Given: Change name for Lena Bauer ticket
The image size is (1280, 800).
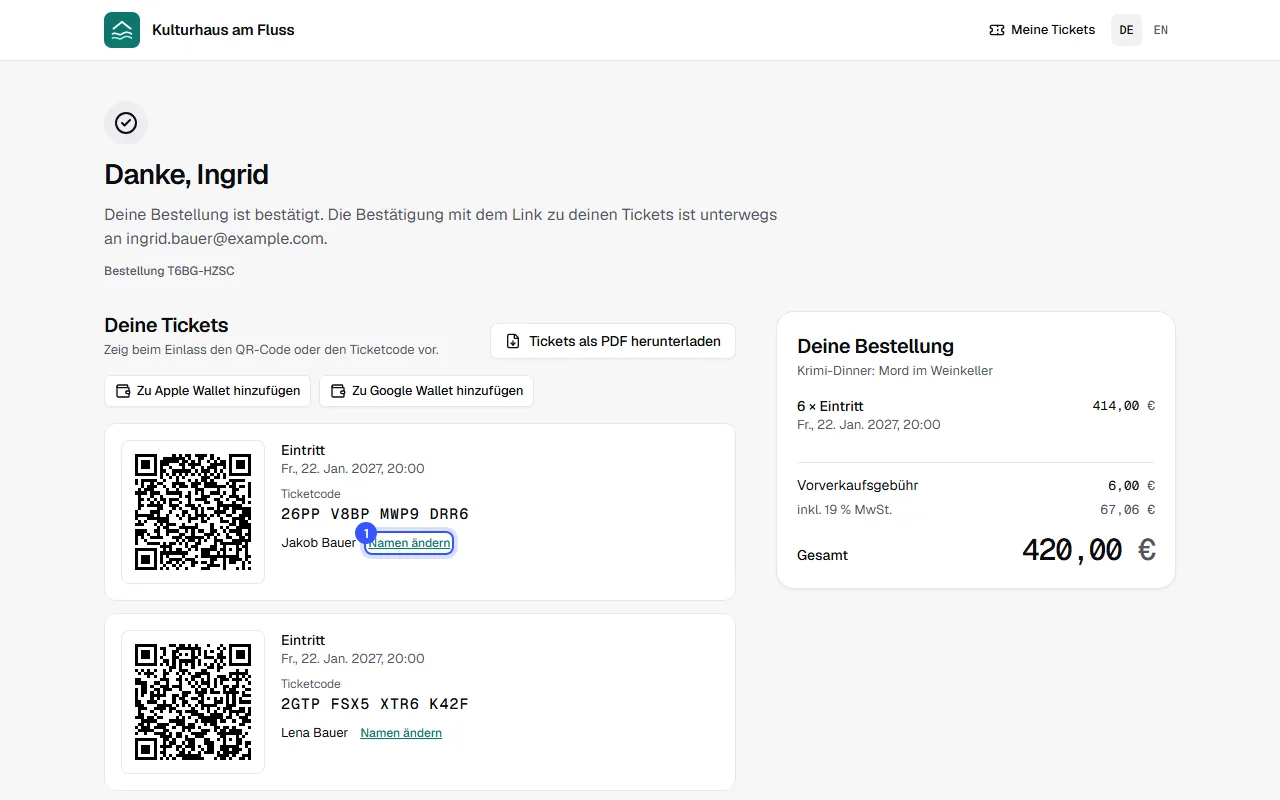Looking at the screenshot, I should [x=401, y=733].
